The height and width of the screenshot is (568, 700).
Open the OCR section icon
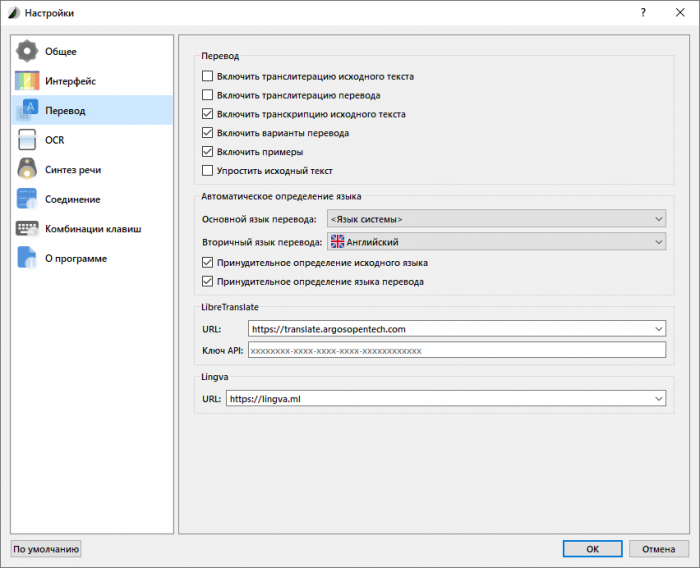coord(28,140)
